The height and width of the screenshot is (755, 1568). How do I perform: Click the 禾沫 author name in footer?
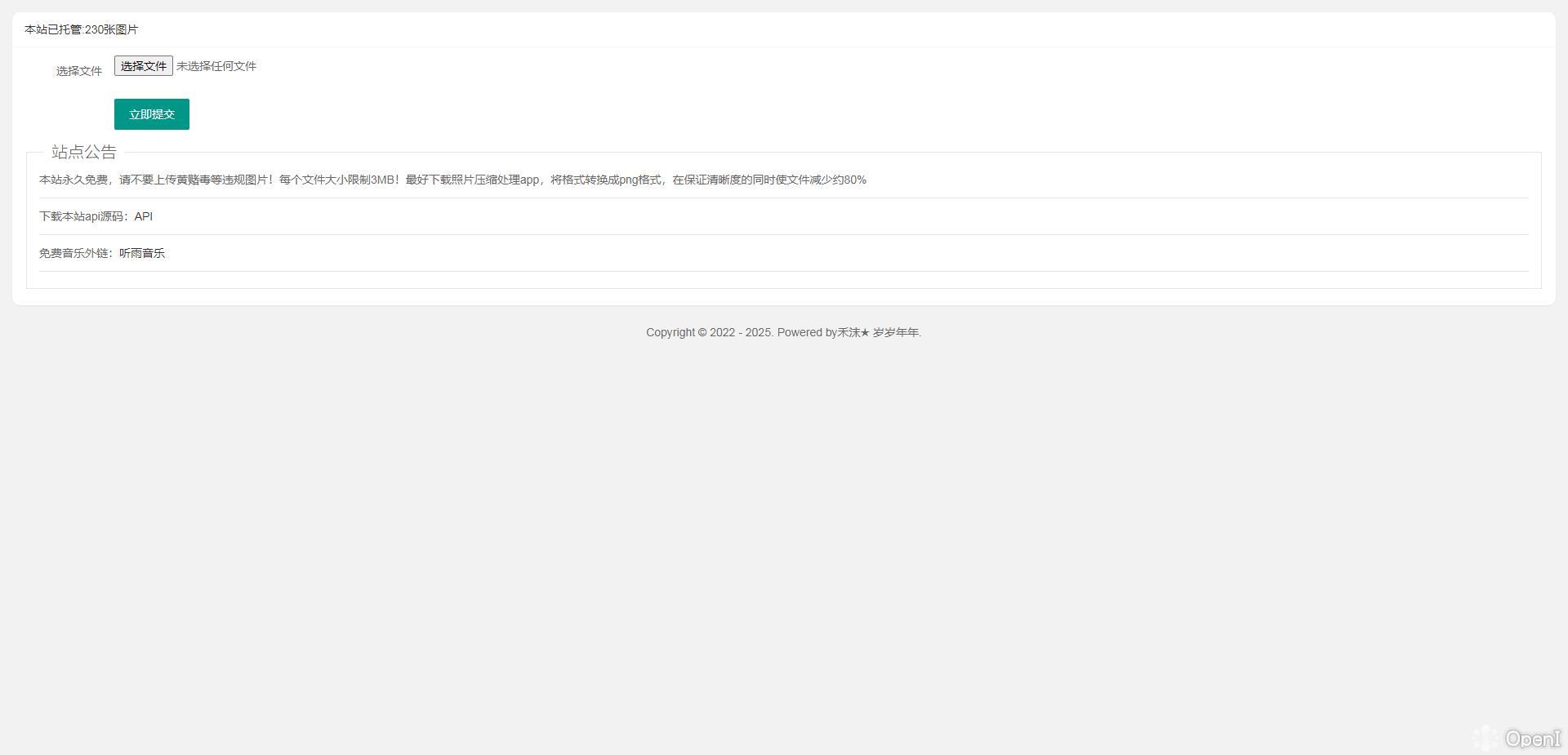tap(849, 332)
